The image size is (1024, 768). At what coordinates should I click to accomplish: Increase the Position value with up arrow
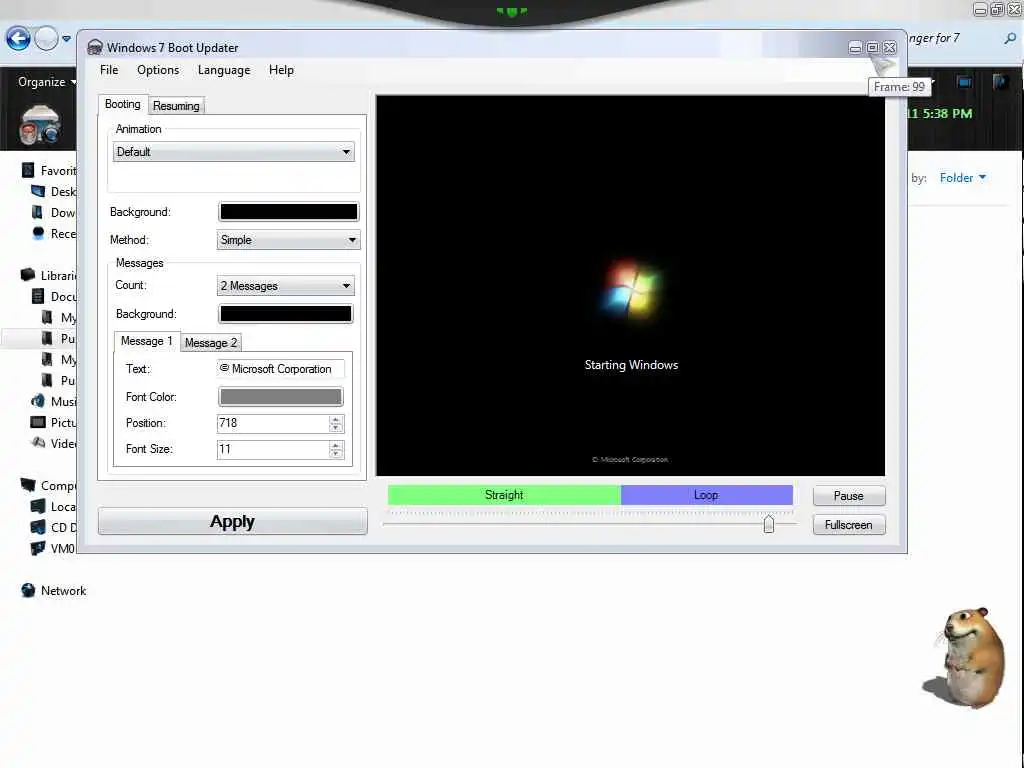pos(336,419)
